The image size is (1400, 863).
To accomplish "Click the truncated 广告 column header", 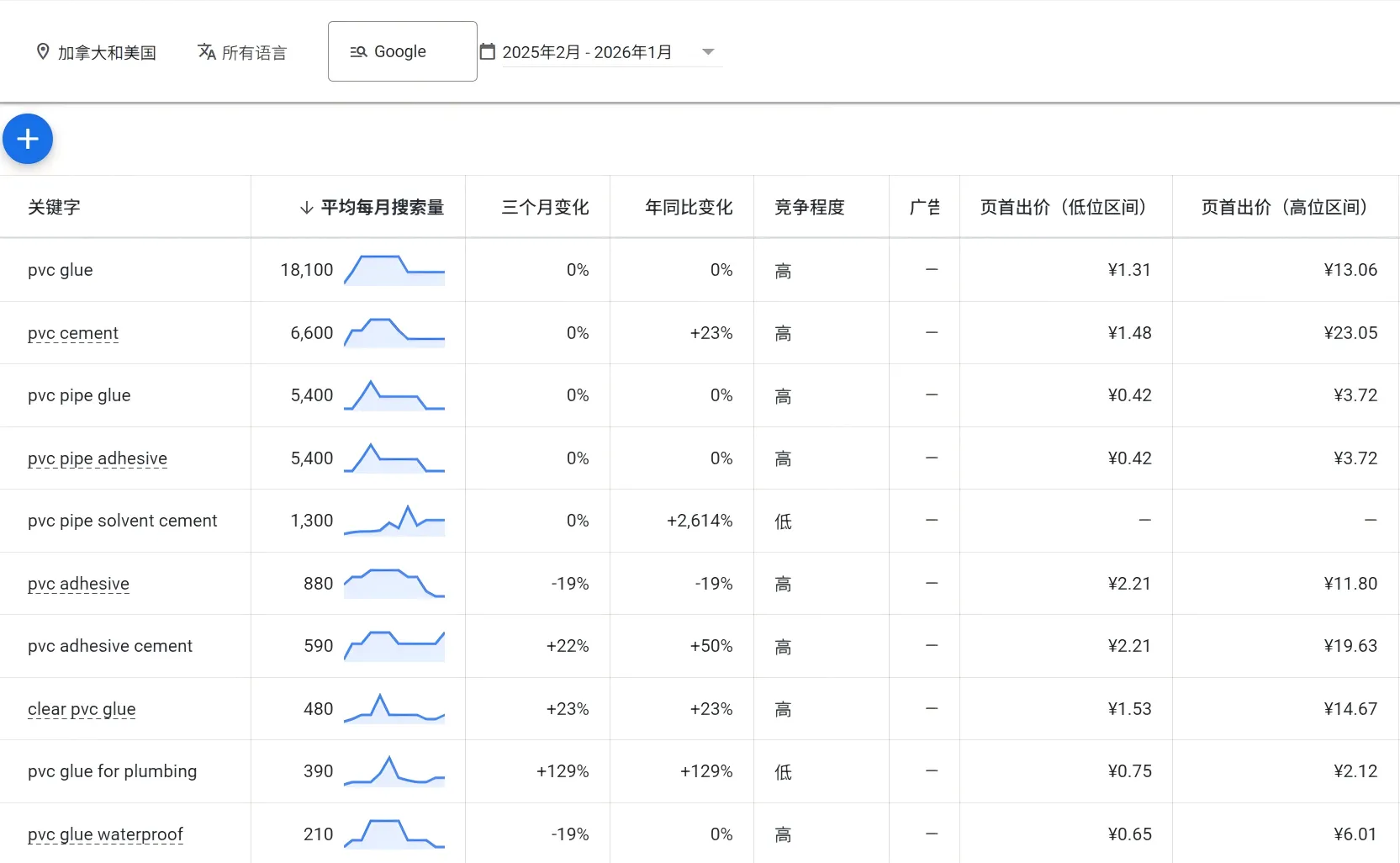I will (x=925, y=208).
